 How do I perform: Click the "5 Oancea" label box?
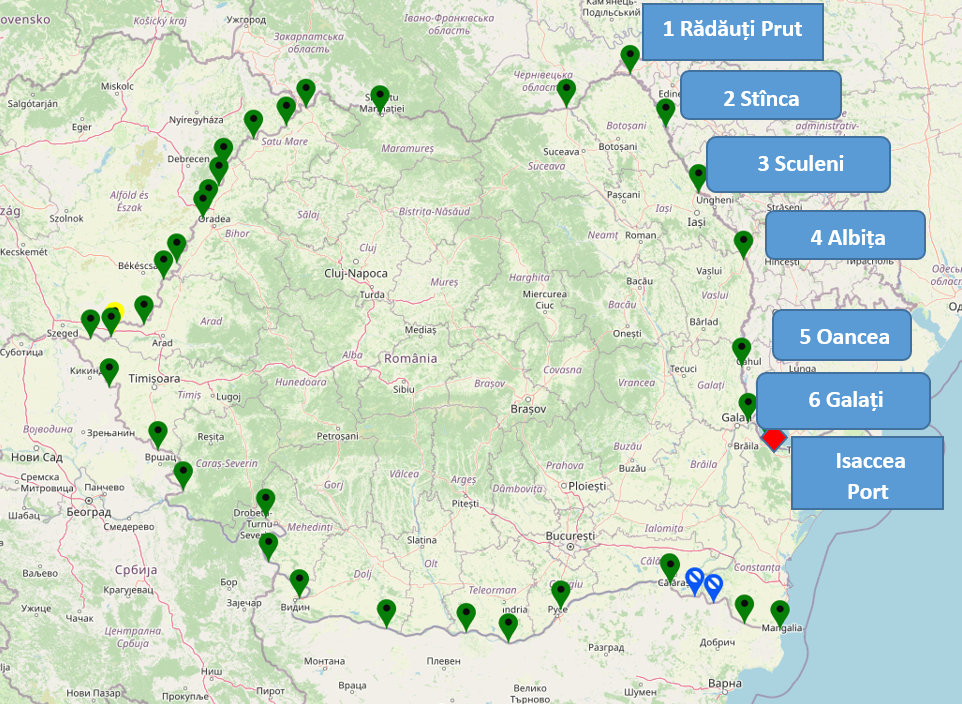(843, 336)
